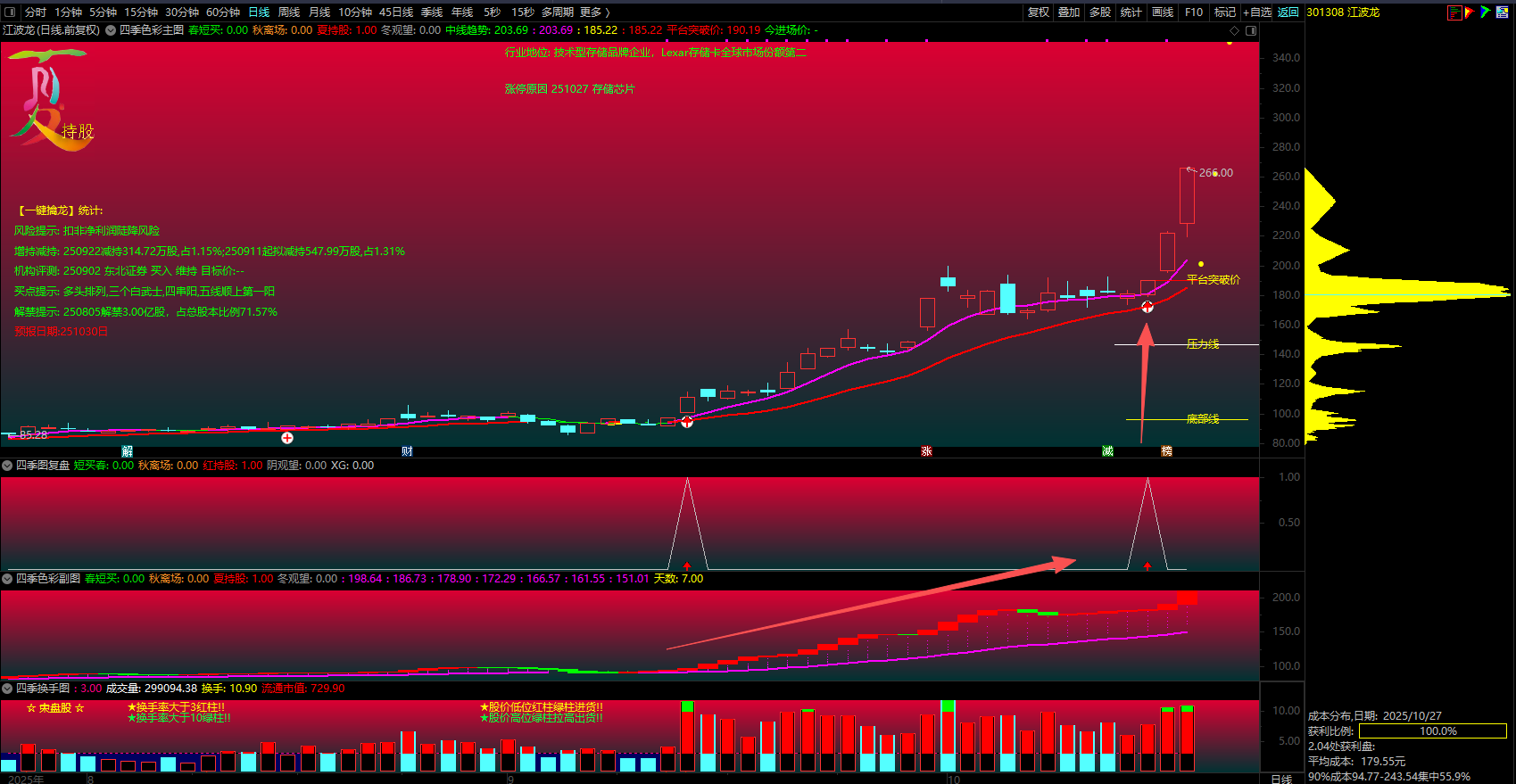
Task: Click the 财 financial marker on the timeline
Action: [407, 451]
